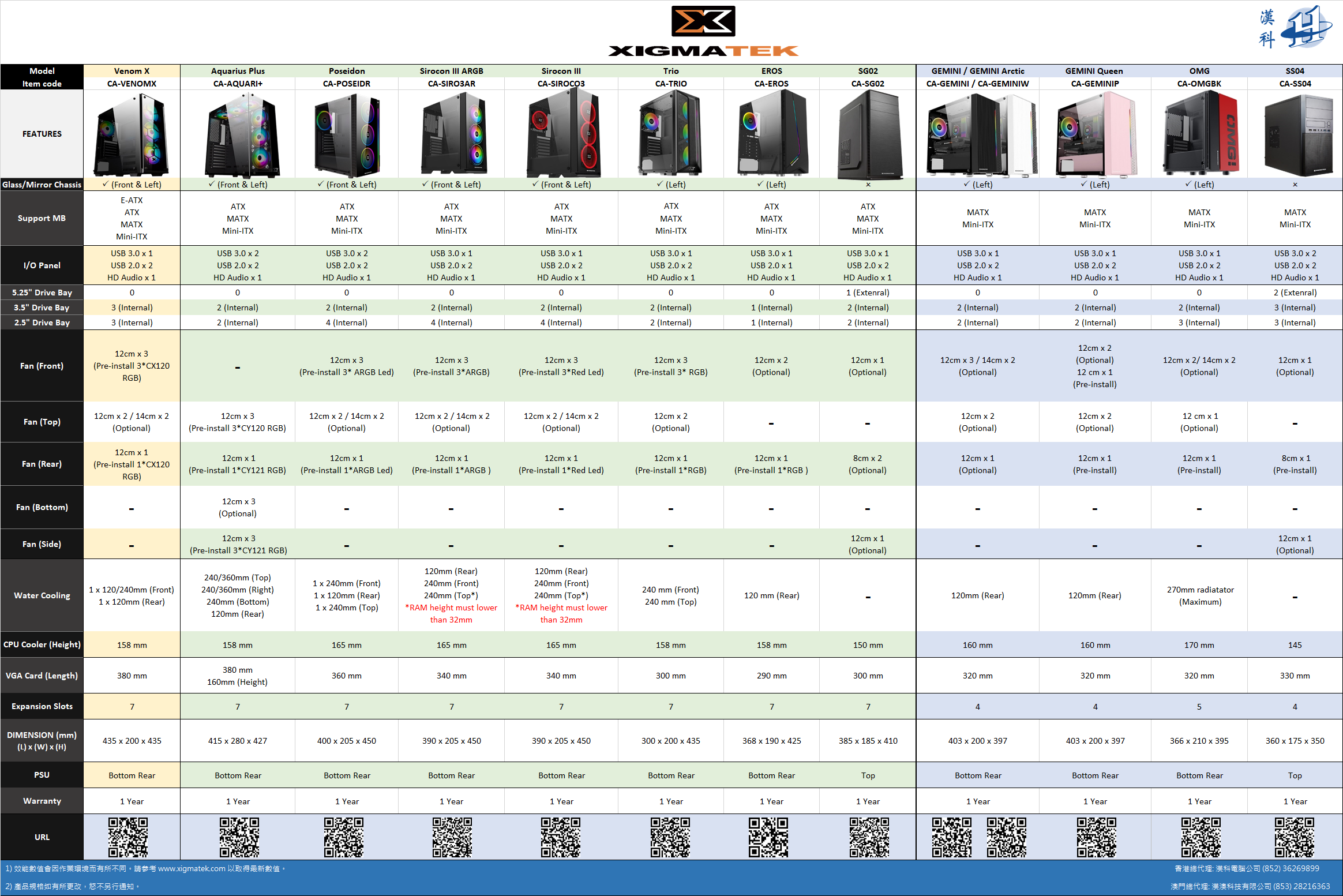Viewport: 1343px width, 896px height.
Task: Click the SS04 glass chassis cross mark
Action: coord(1295,185)
